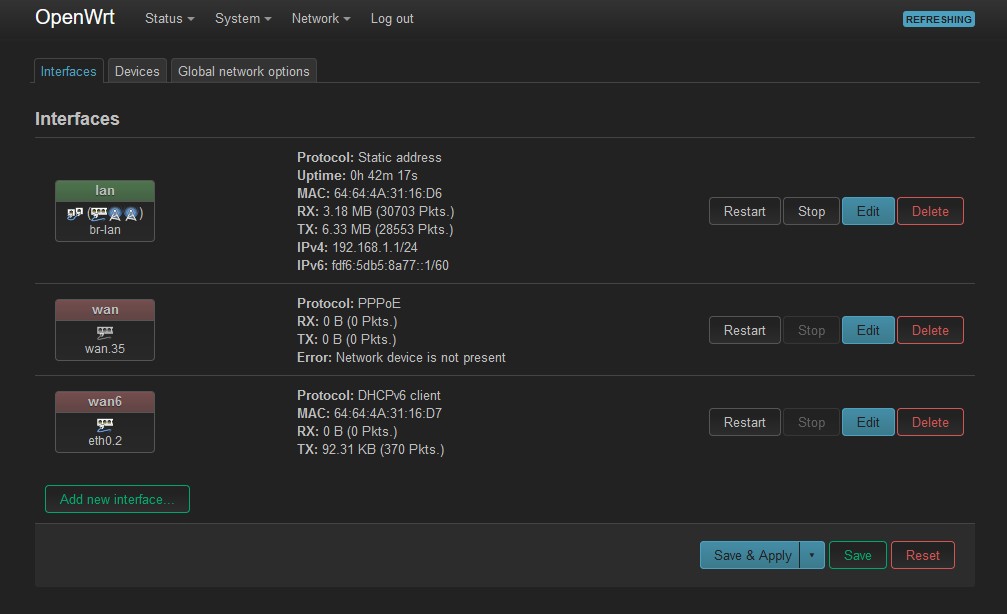Click wan6 MAC 64:64:4A:31:16:D7

point(369,413)
